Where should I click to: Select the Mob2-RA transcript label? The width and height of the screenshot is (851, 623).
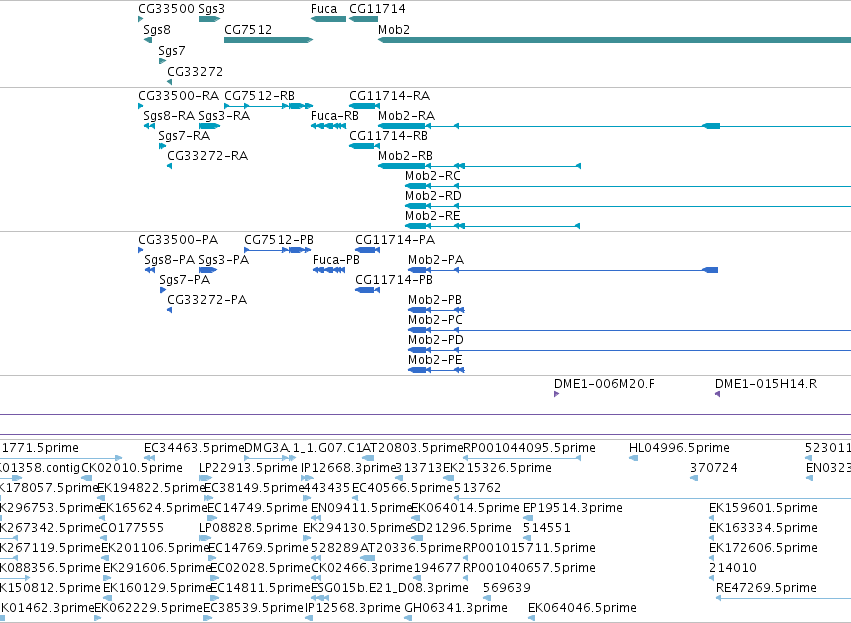click(407, 116)
